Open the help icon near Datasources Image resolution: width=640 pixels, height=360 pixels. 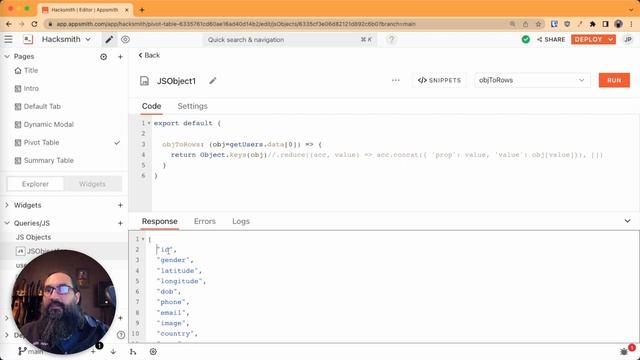tap(121, 335)
